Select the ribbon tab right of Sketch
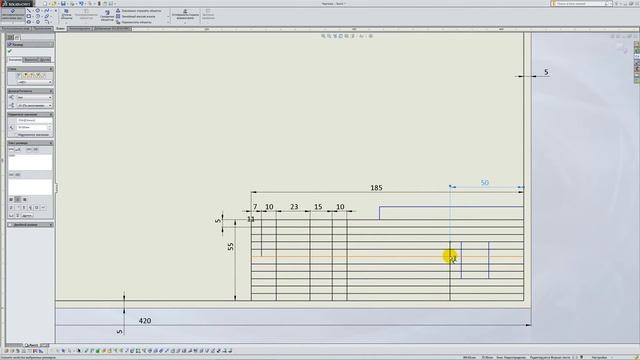 click(x=79, y=29)
